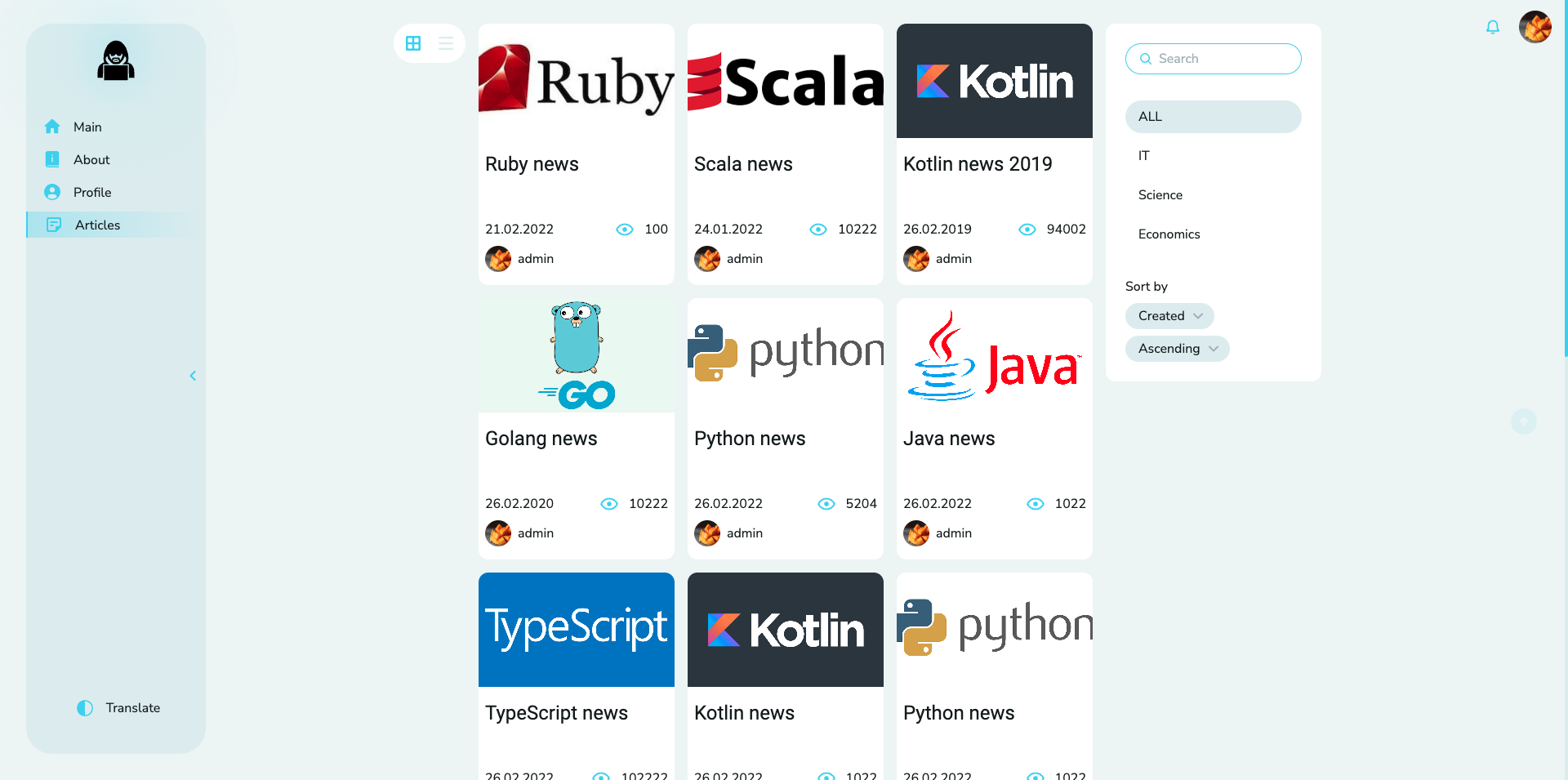Click the Java news title
The image size is (1568, 780).
pyautogui.click(x=949, y=439)
